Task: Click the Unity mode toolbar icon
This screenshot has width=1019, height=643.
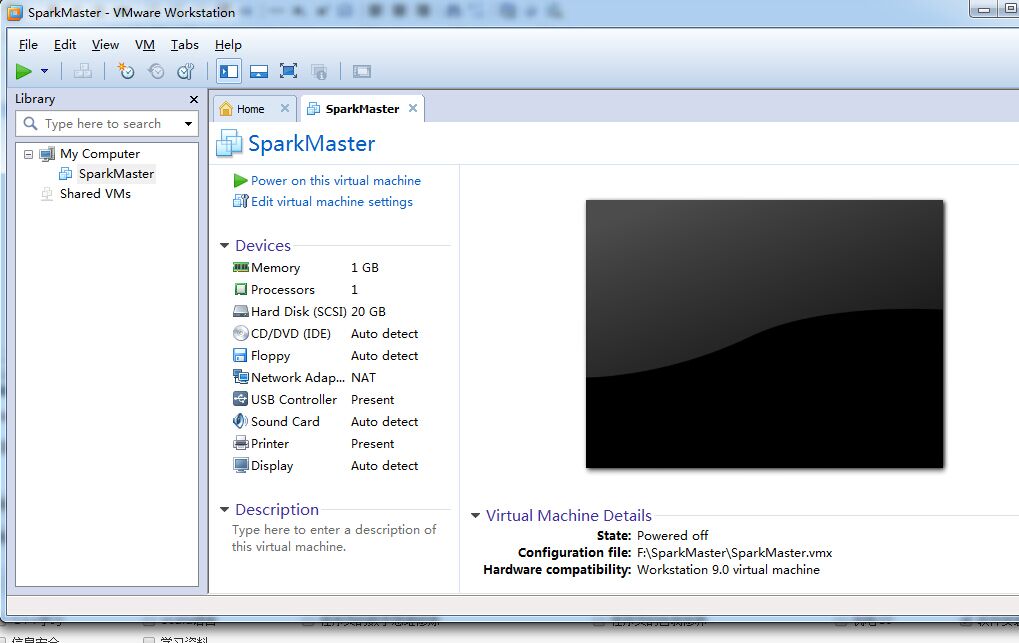Action: pyautogui.click(x=319, y=72)
